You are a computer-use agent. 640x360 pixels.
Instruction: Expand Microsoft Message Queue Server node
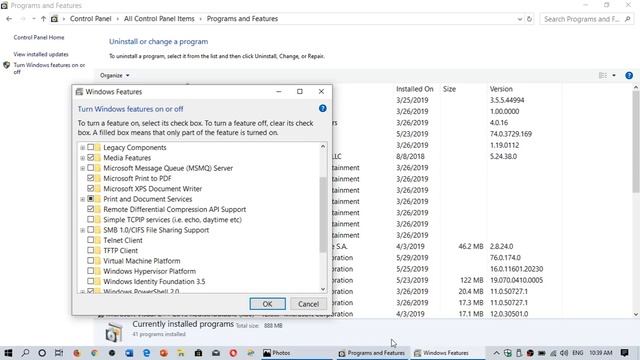[x=82, y=168]
